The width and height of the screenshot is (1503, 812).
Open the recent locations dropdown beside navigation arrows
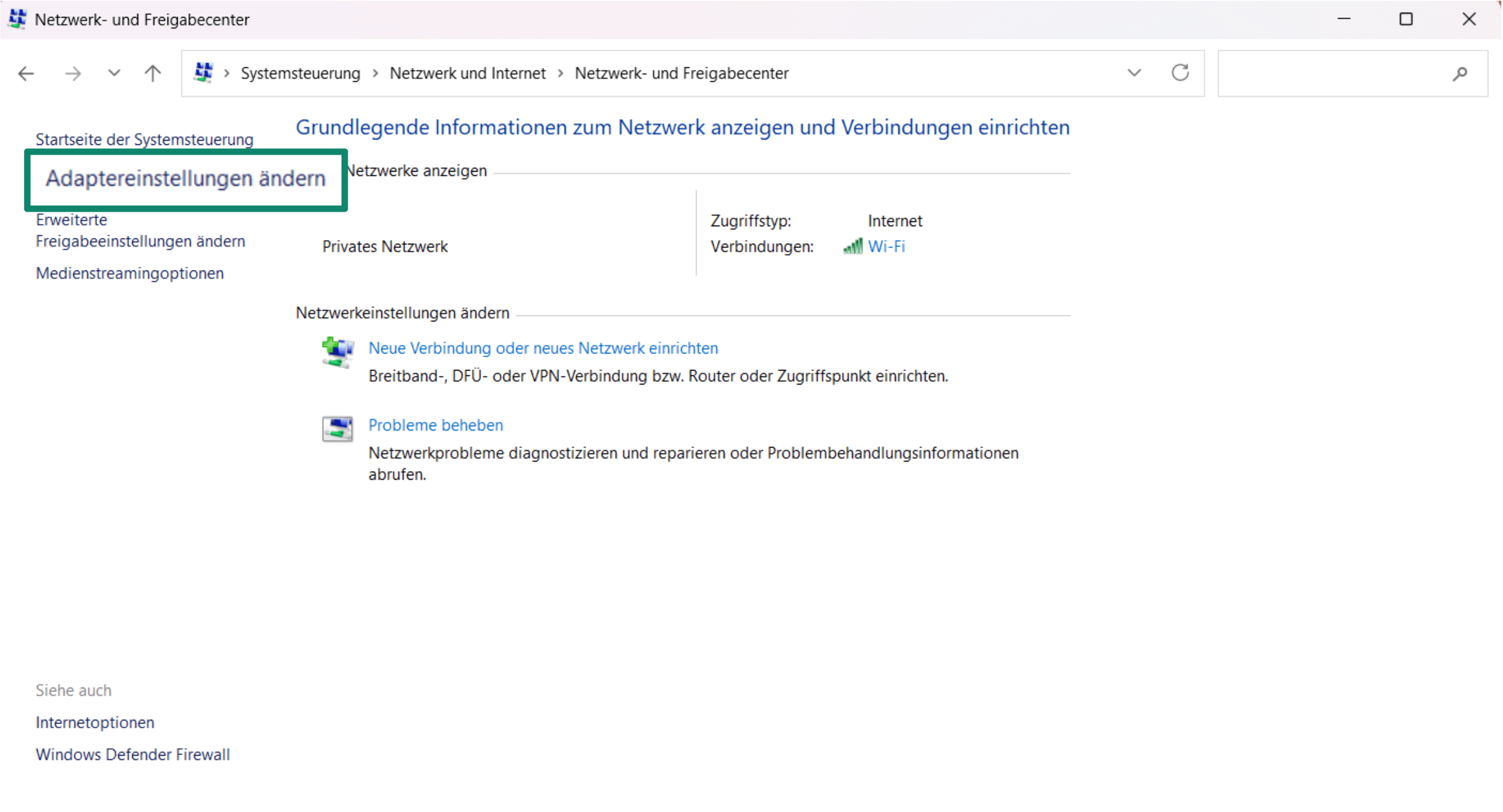[x=113, y=73]
